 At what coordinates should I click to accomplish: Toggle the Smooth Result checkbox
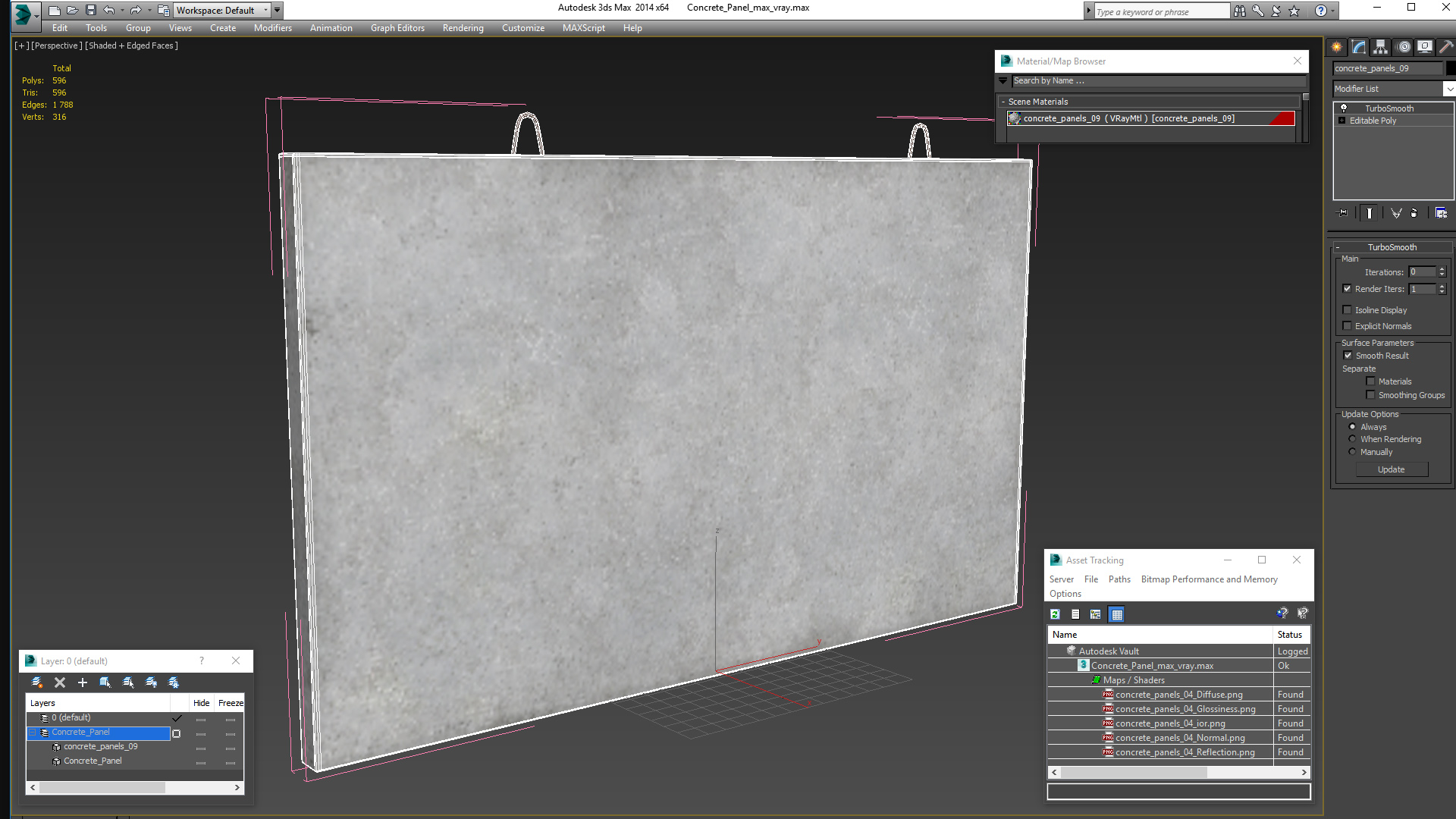[x=1348, y=355]
